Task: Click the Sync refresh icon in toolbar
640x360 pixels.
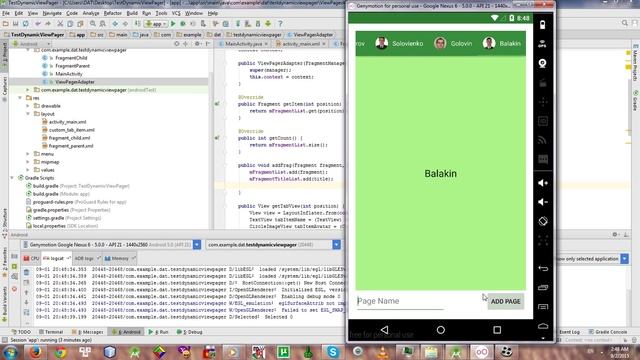Action: [x=25, y=24]
